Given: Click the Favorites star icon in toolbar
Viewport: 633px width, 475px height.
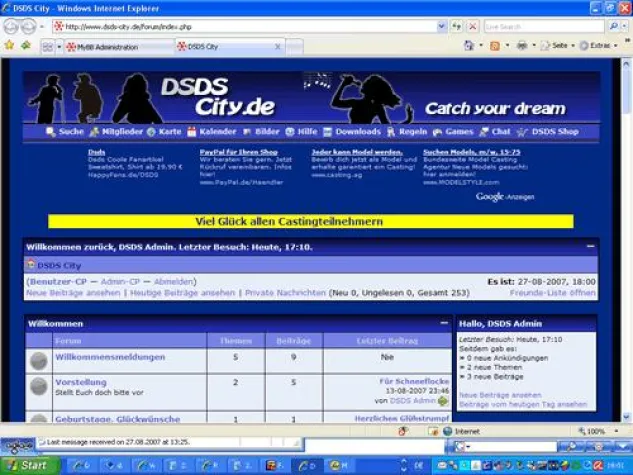Looking at the screenshot, I should tap(9, 46).
